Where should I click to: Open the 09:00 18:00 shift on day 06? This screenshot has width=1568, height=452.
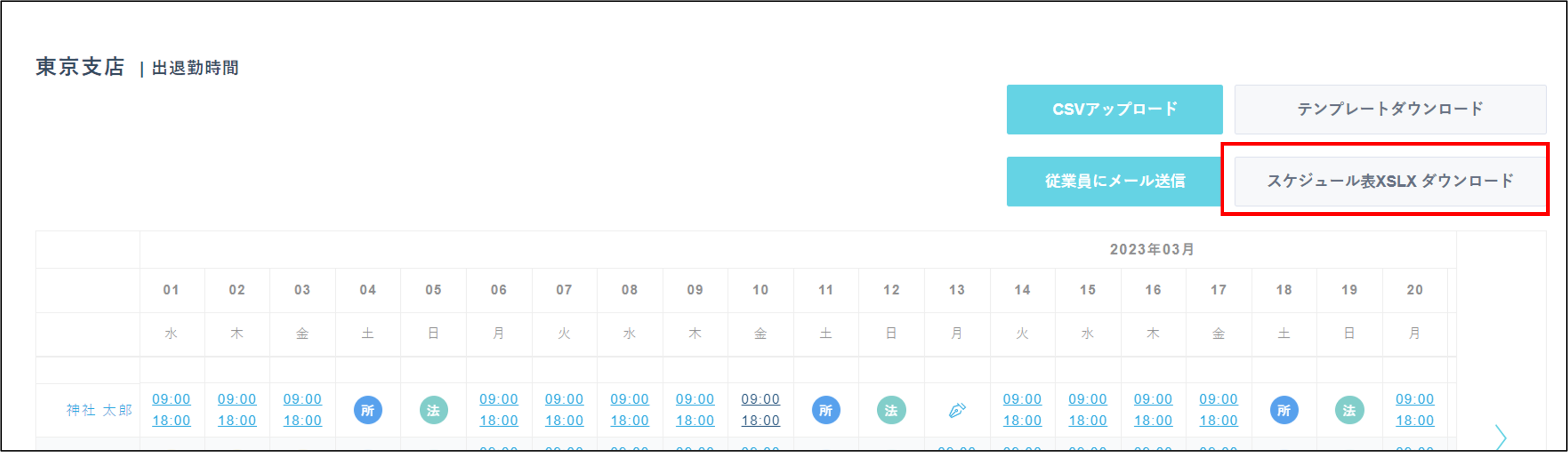click(499, 409)
